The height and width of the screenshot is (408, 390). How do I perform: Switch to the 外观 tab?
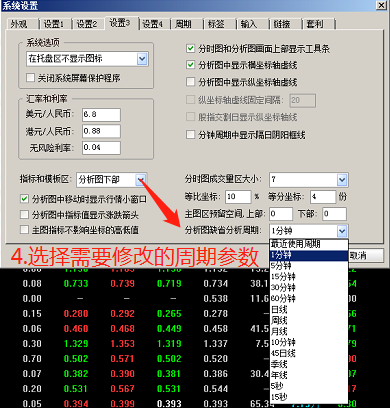pyautogui.click(x=19, y=24)
